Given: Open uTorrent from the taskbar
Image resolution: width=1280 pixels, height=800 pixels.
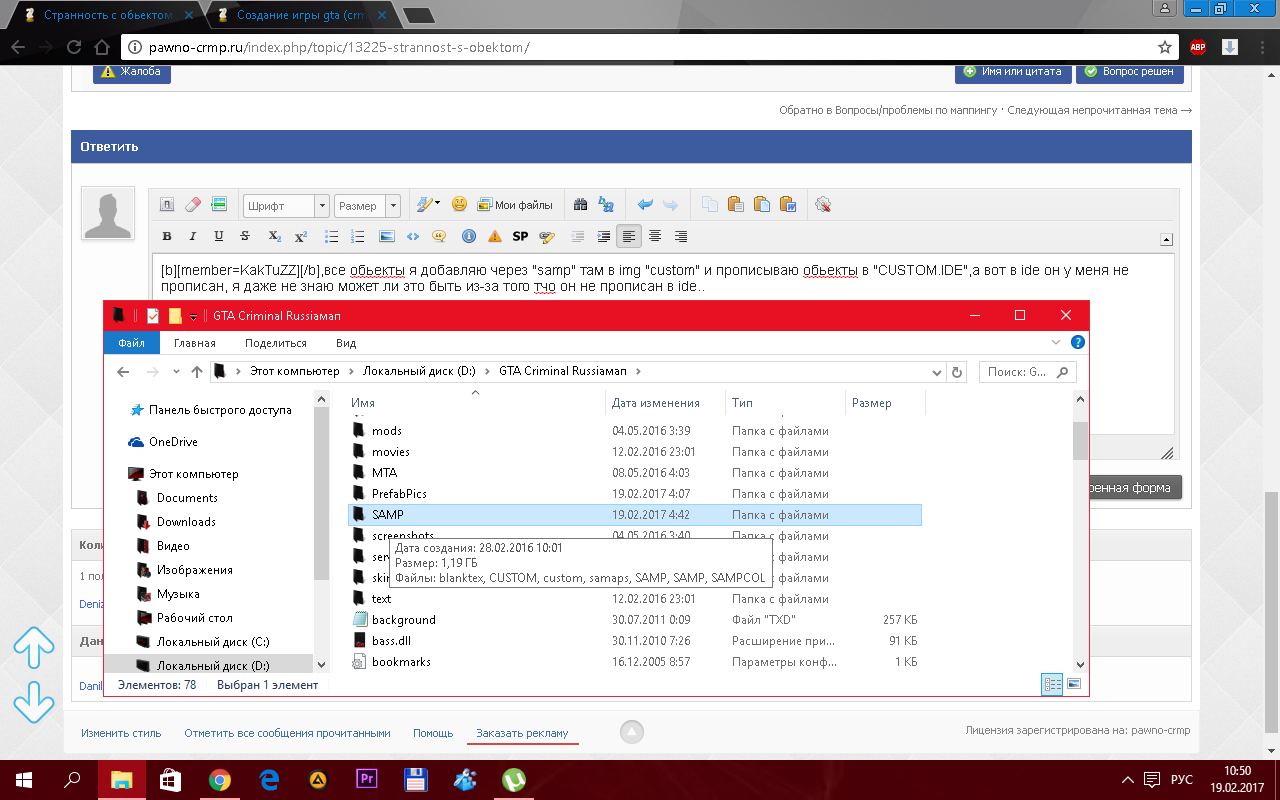Looking at the screenshot, I should (x=514, y=780).
